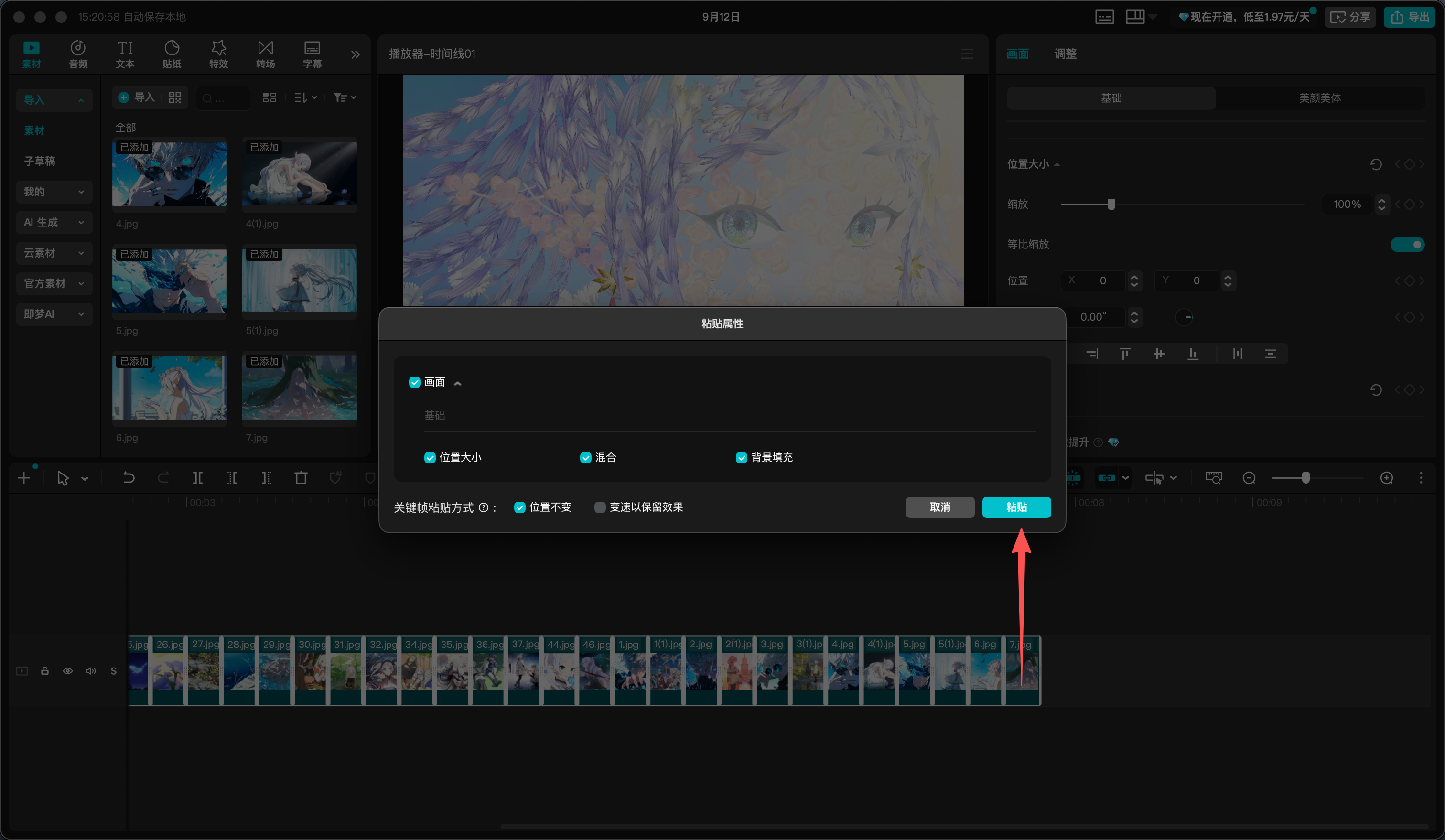Expand the 我的 sidebar group
Screen dimensions: 1445x840
click(x=54, y=192)
